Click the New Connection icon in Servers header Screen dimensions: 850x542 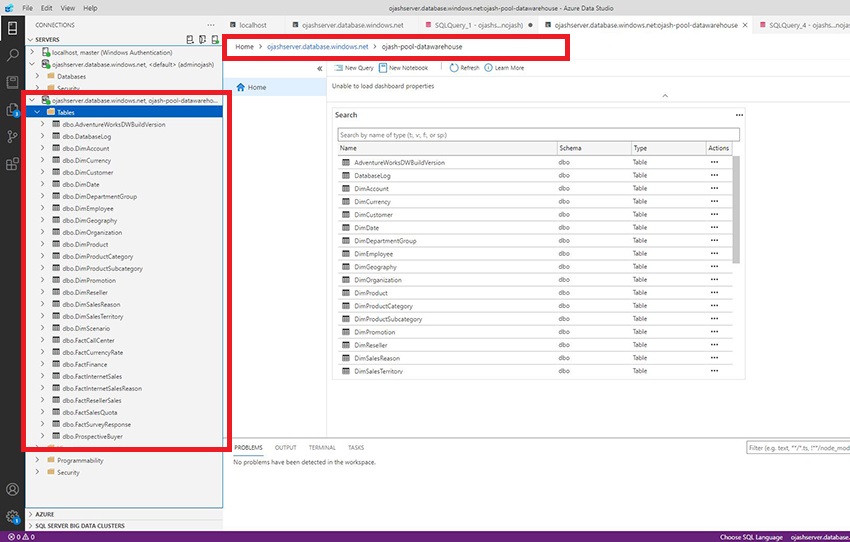(190, 39)
